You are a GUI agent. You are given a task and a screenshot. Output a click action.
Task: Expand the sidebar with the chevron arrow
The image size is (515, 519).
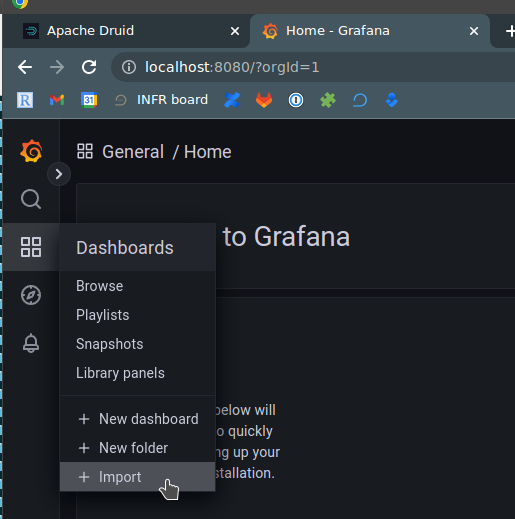(x=59, y=174)
